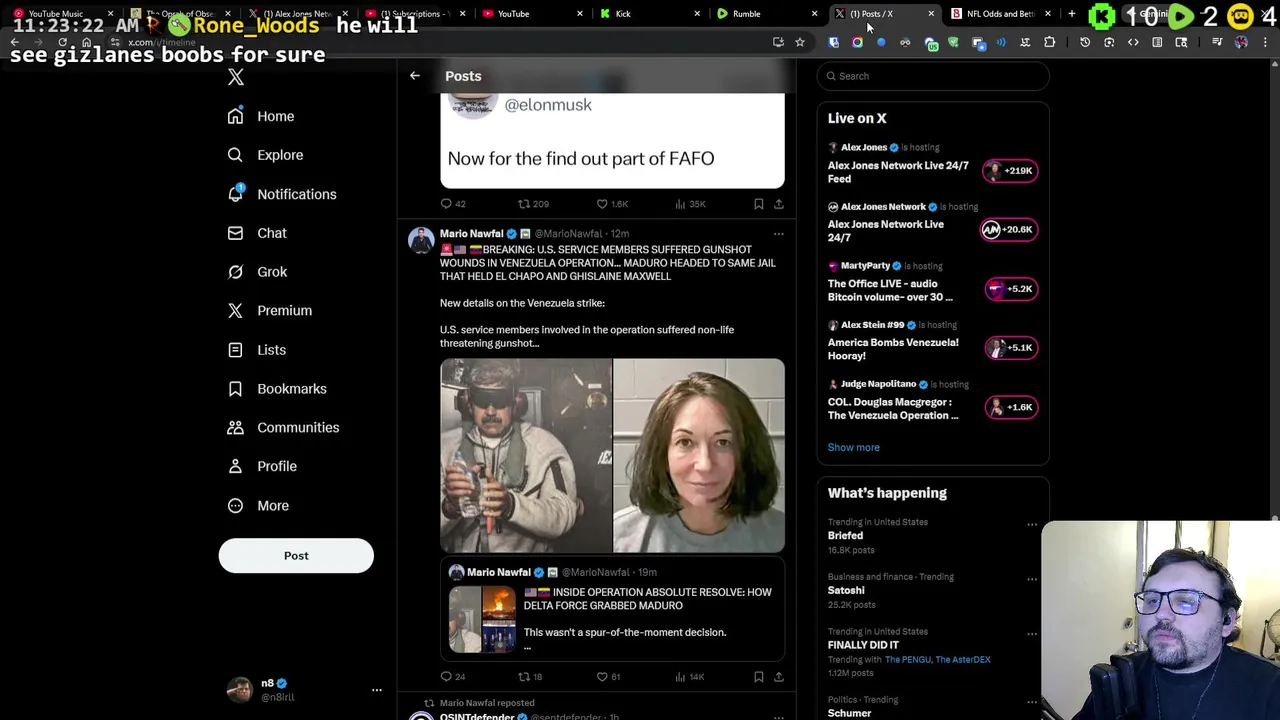
Task: Open Mario Nawfal's profile avatar
Action: click(421, 241)
